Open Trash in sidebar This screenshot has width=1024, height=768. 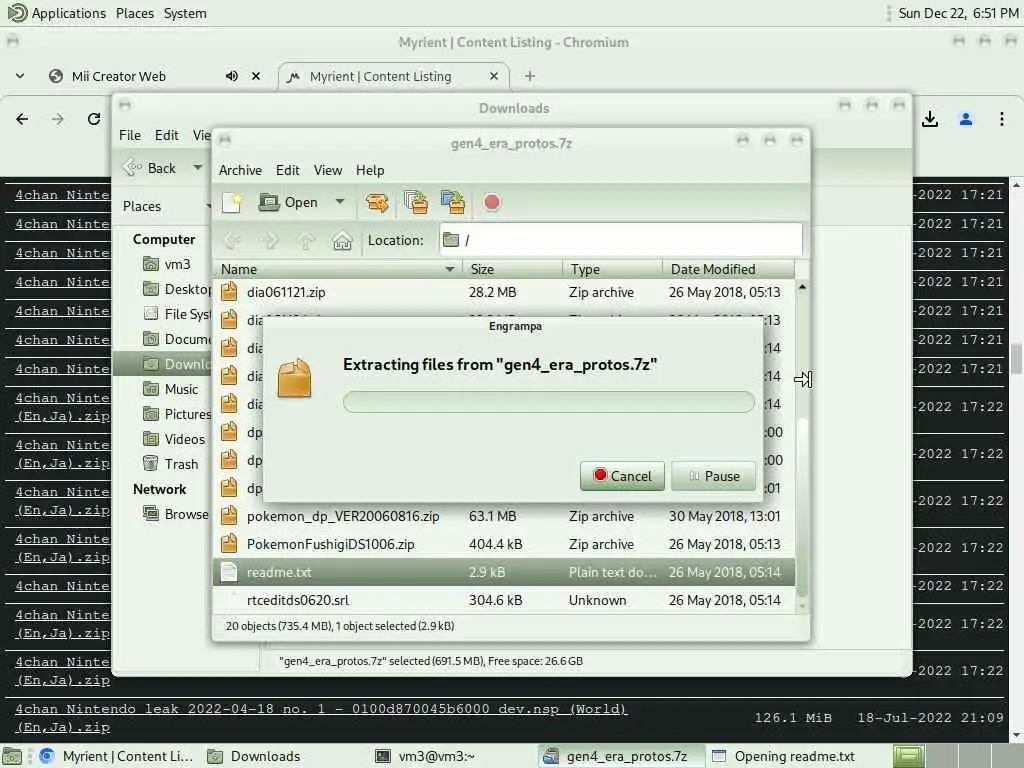170,464
